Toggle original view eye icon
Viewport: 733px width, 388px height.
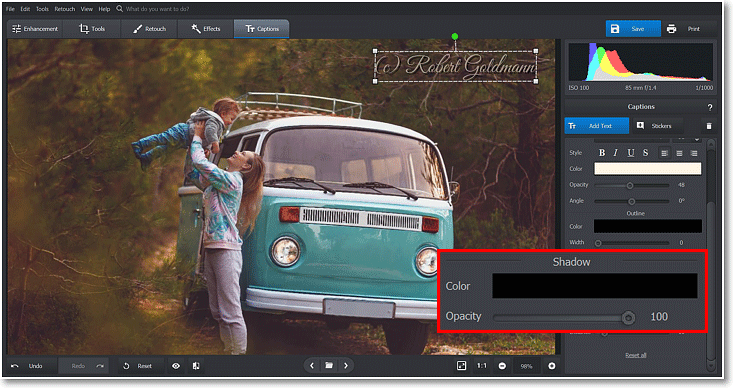pos(176,366)
